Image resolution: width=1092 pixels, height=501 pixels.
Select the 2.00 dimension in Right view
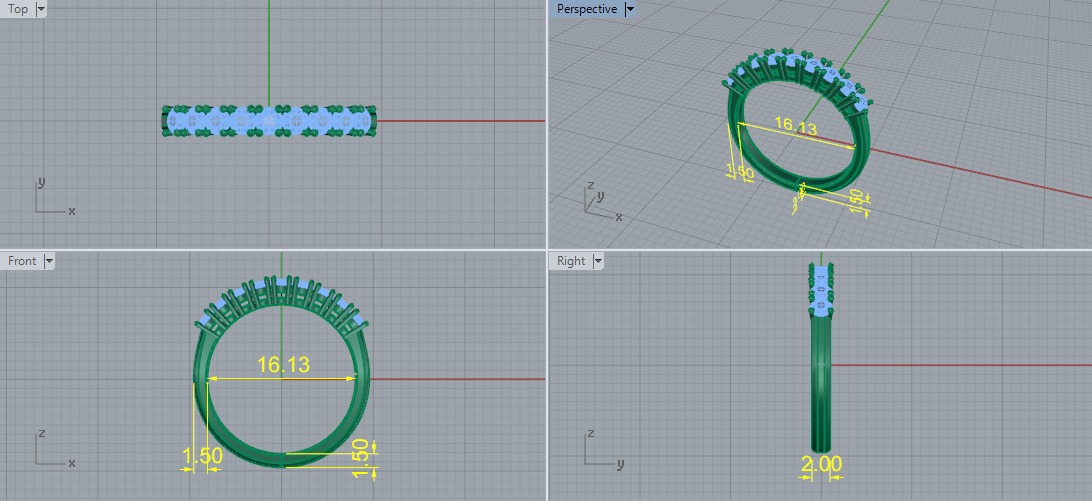tap(821, 464)
